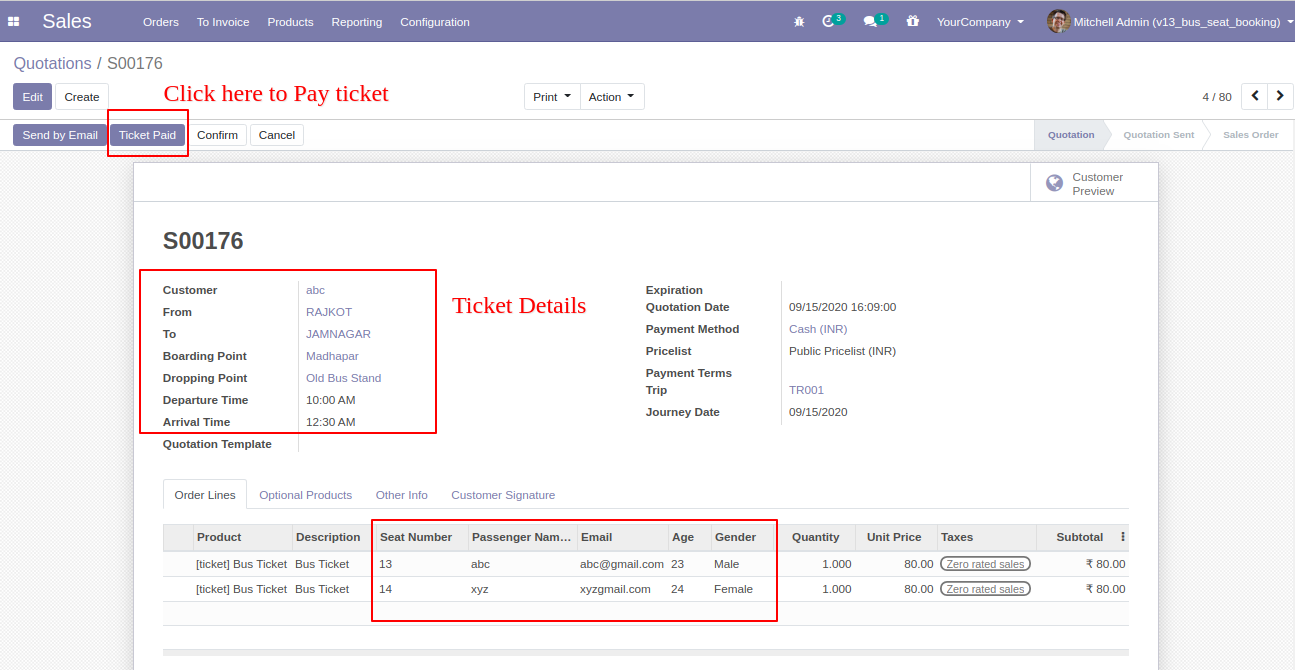Open the apps grid menu icon

(14, 21)
